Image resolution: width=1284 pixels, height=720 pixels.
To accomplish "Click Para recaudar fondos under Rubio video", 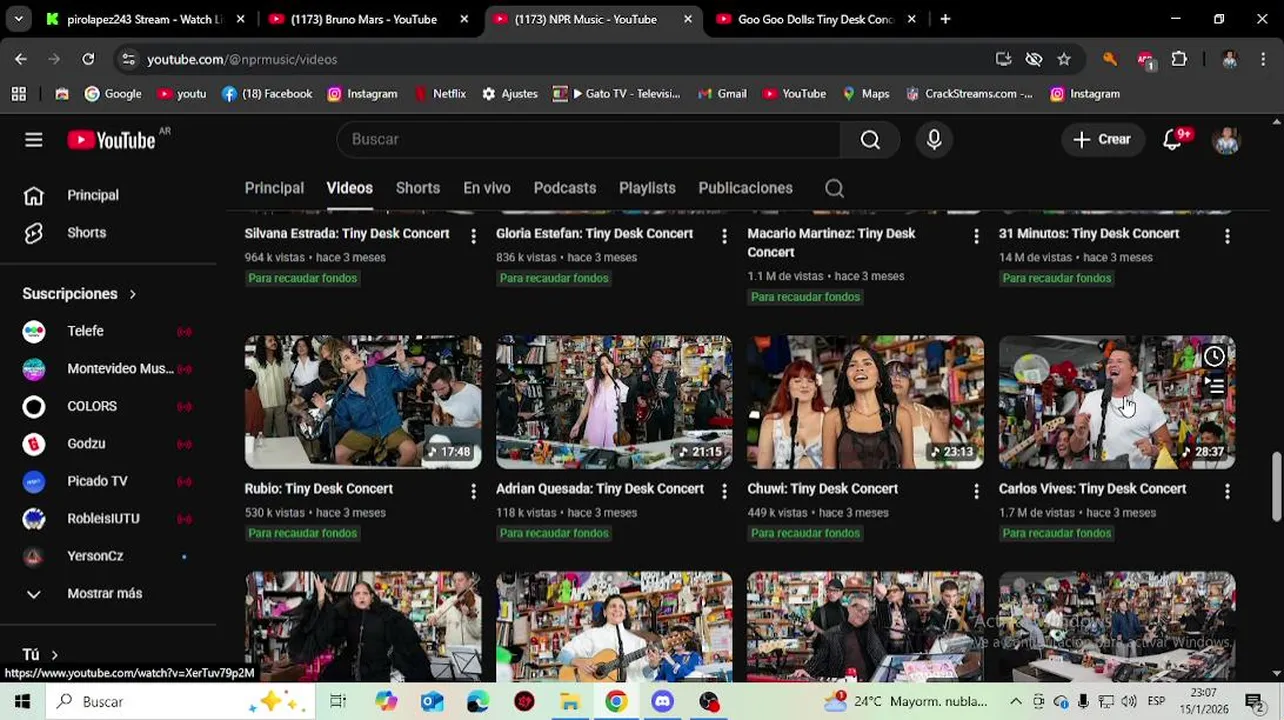I will point(303,533).
